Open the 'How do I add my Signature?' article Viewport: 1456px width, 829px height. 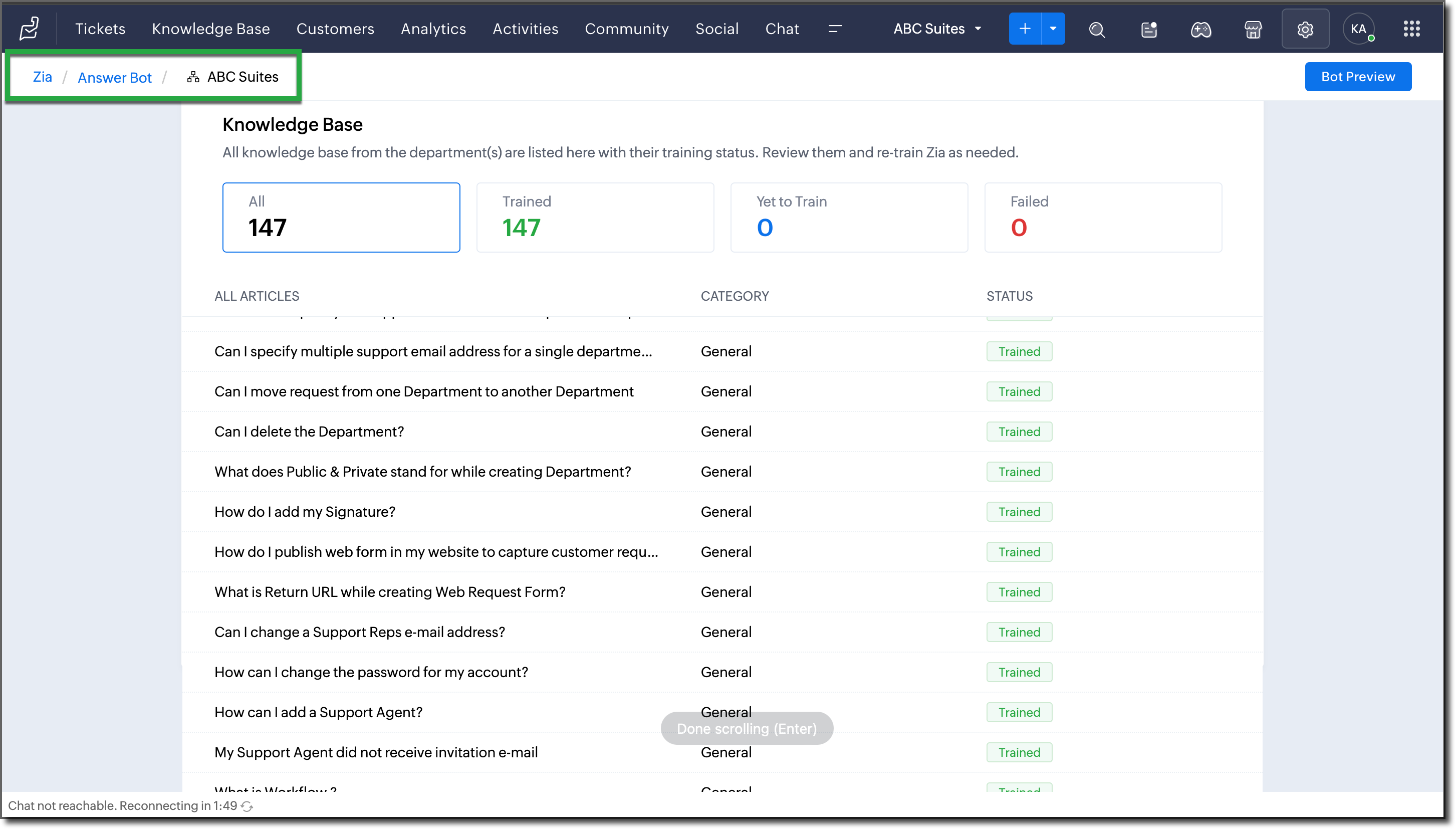click(x=305, y=511)
